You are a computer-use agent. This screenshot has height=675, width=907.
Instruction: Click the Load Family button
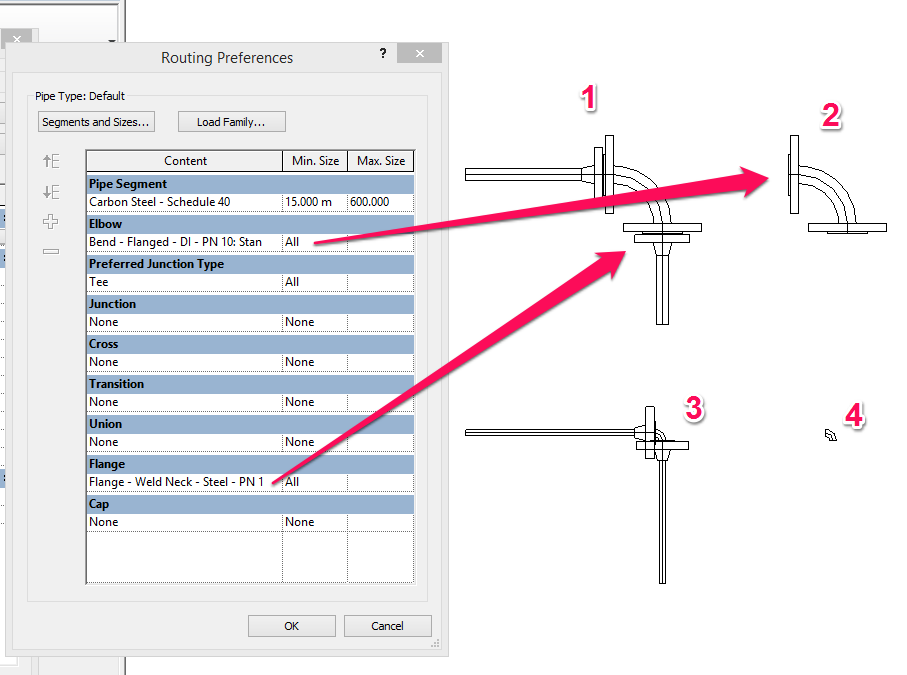click(x=231, y=122)
